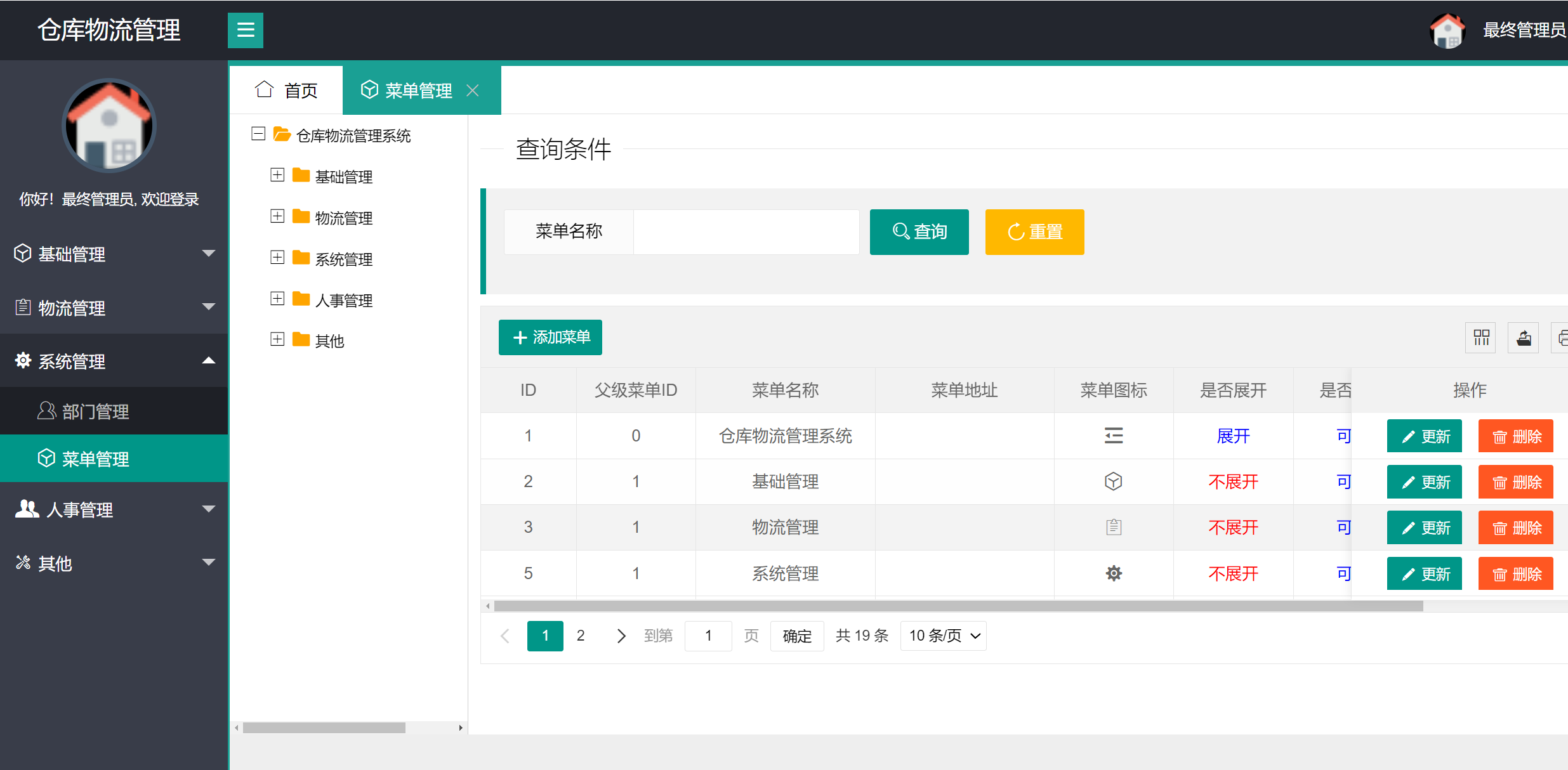Click 更新 for row 仓库物流管理系统
1568x770 pixels.
pyautogui.click(x=1424, y=436)
